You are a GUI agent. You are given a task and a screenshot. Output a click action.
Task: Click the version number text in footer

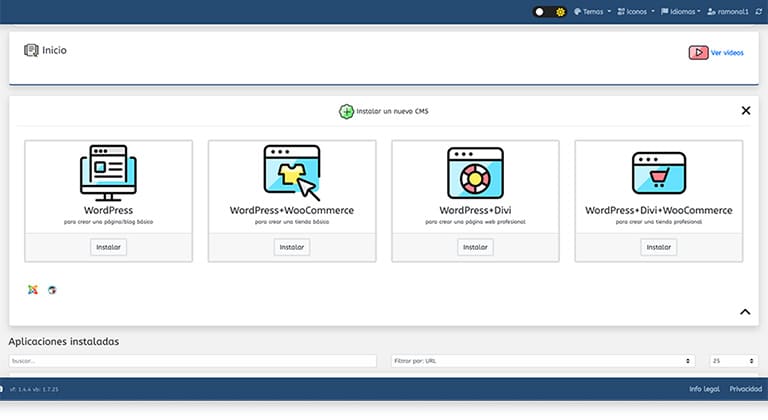click(x=34, y=389)
